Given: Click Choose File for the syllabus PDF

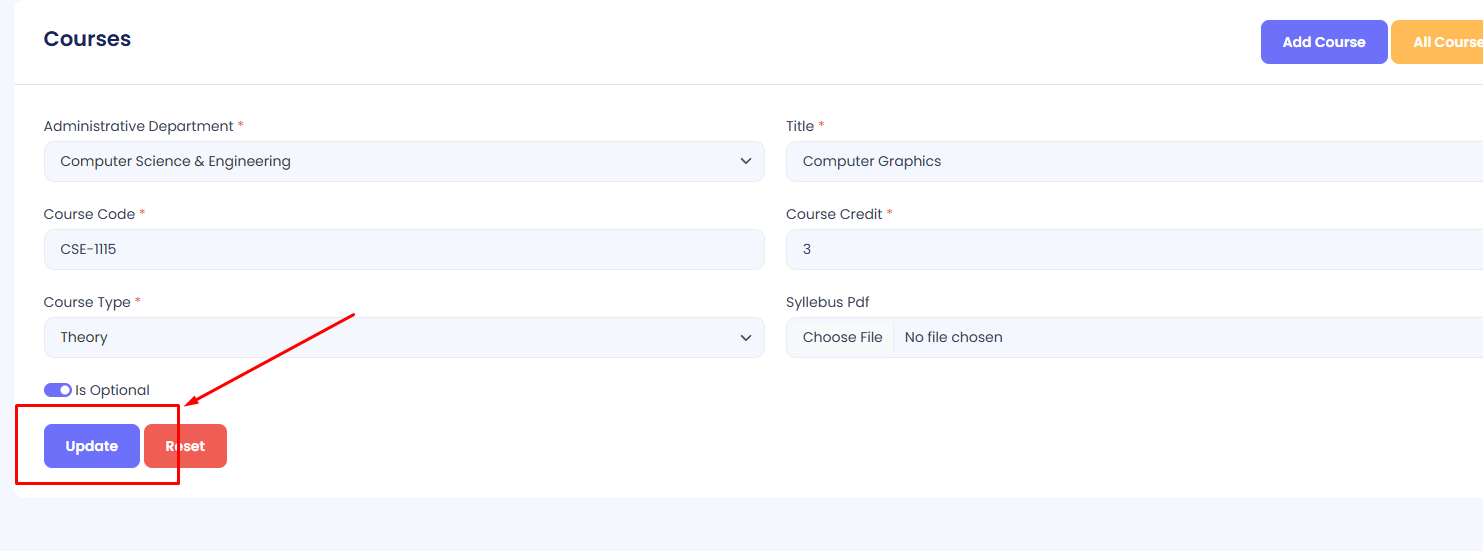Looking at the screenshot, I should click(842, 338).
